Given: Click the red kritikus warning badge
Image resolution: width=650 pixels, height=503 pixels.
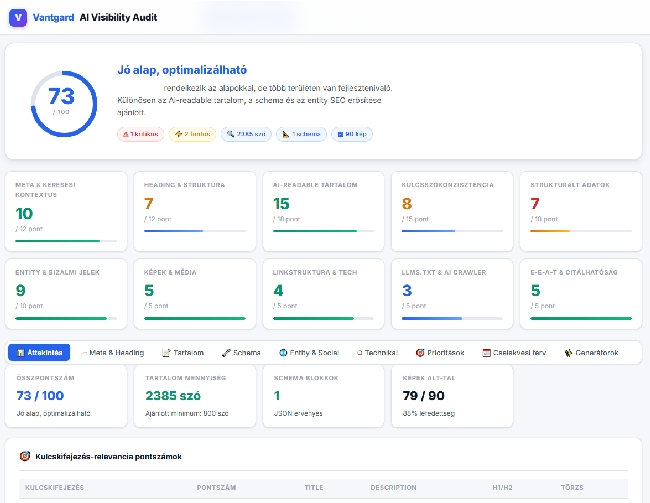Looking at the screenshot, I should tap(141, 134).
